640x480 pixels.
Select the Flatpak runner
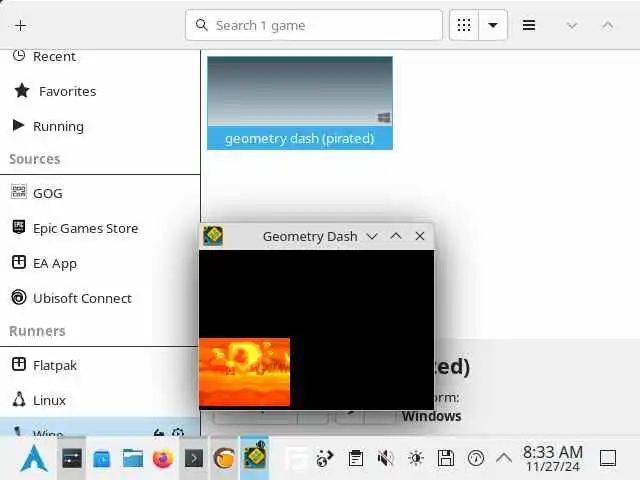[100, 365]
